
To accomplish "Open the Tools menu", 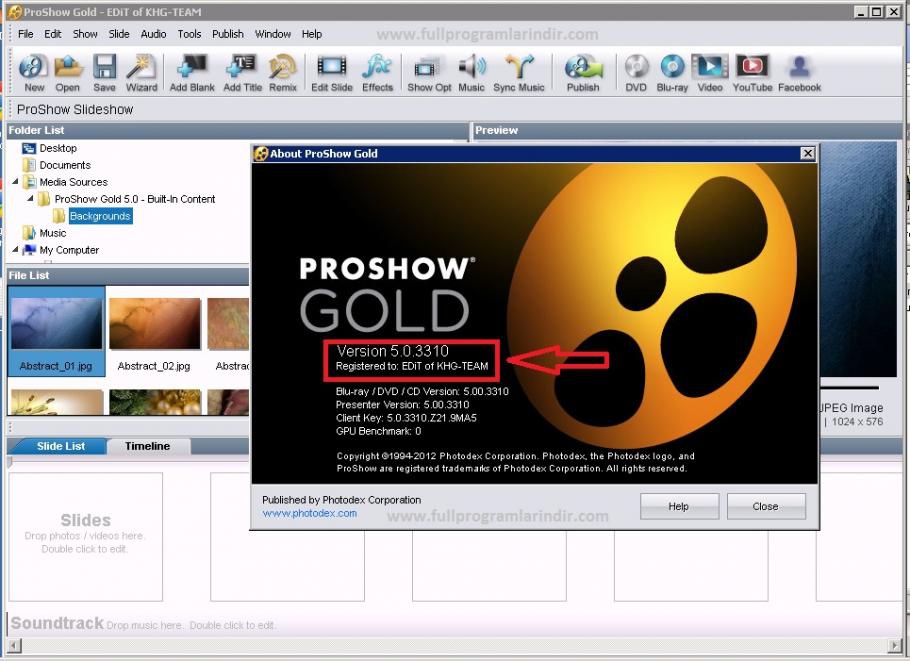I will coord(189,34).
